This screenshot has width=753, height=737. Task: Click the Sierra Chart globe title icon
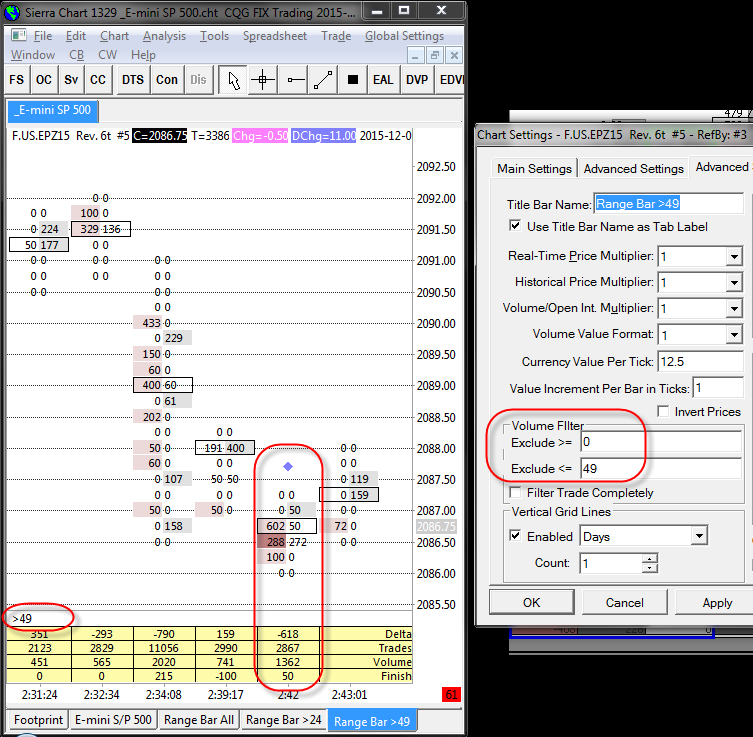point(12,12)
